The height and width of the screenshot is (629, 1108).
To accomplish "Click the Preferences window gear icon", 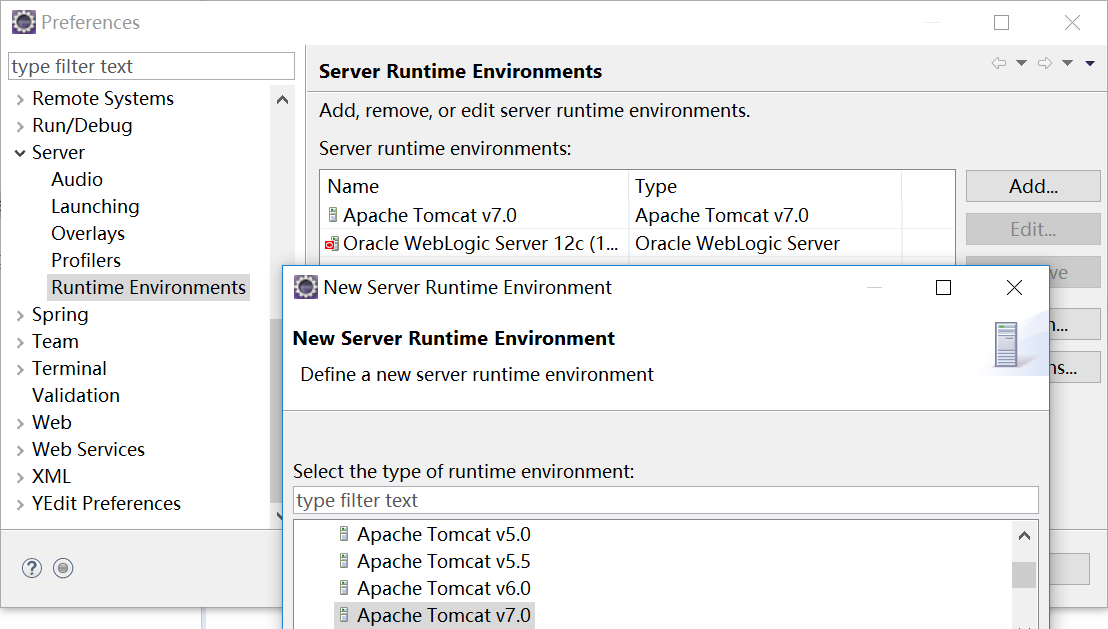I will coord(23,22).
